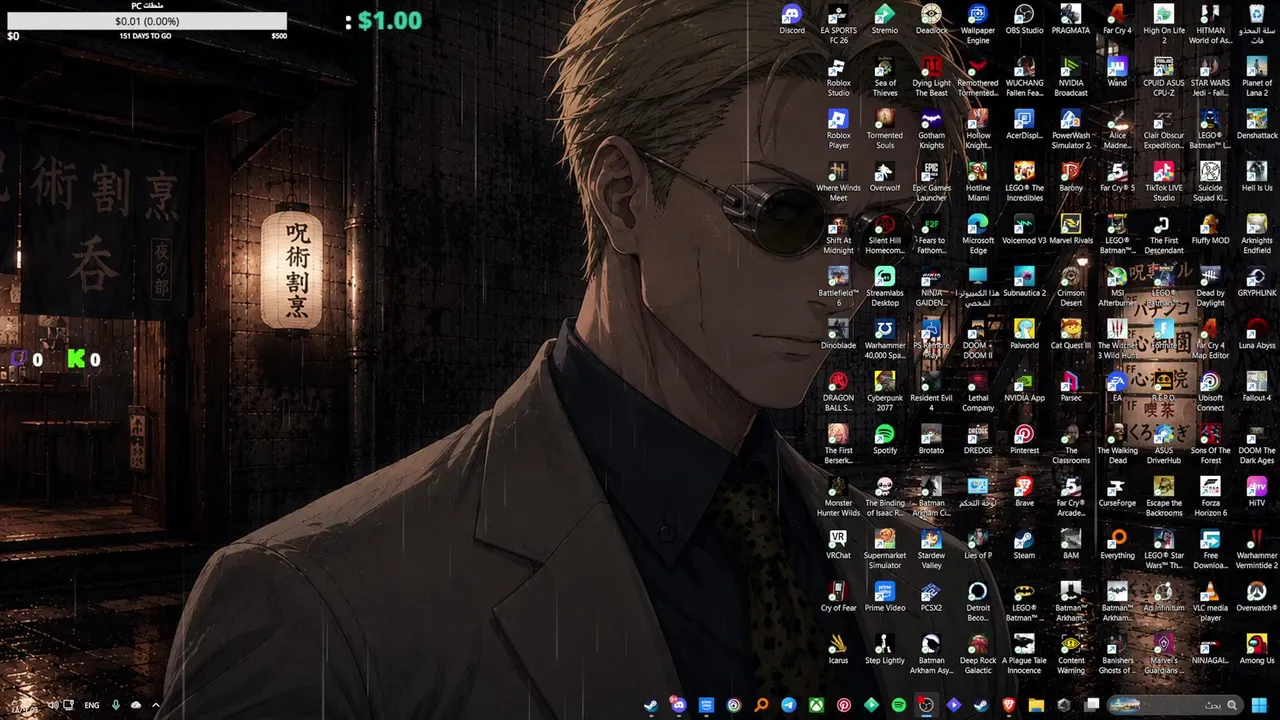Select the Cat Quest III icon
The height and width of the screenshot is (720, 1280).
[x=1071, y=334]
